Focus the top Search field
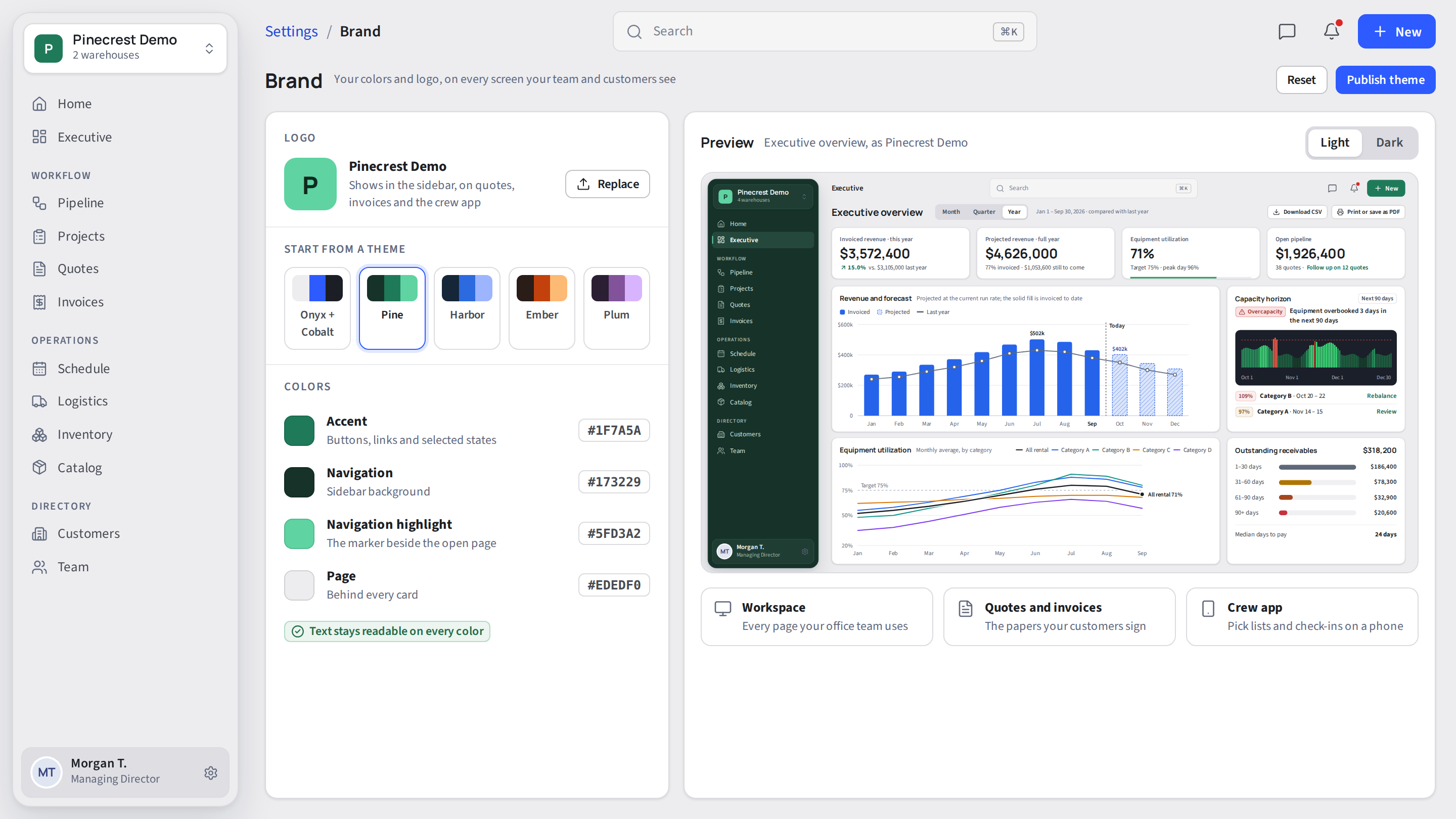Screen dimensions: 1456x819 pos(825,32)
